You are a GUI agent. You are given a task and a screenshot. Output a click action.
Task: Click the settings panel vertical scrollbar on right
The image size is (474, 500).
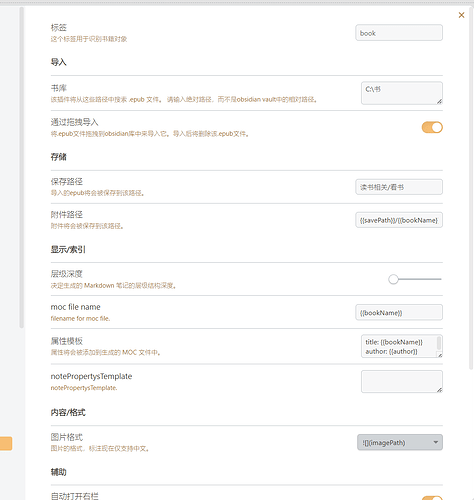click(x=471, y=187)
